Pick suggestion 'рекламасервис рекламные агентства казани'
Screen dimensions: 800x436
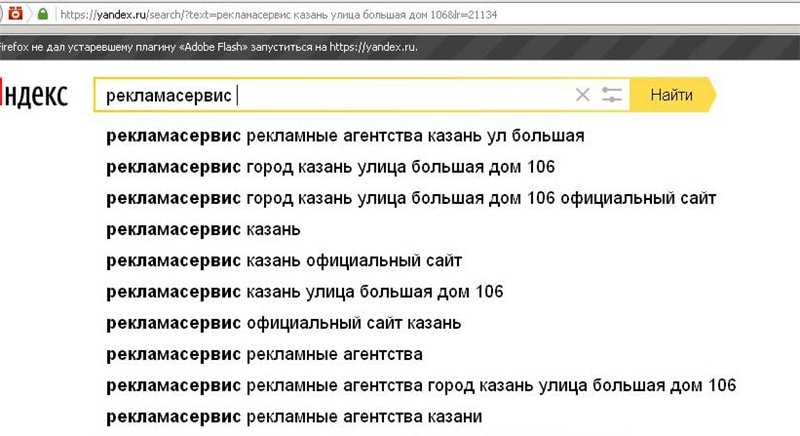[294, 417]
